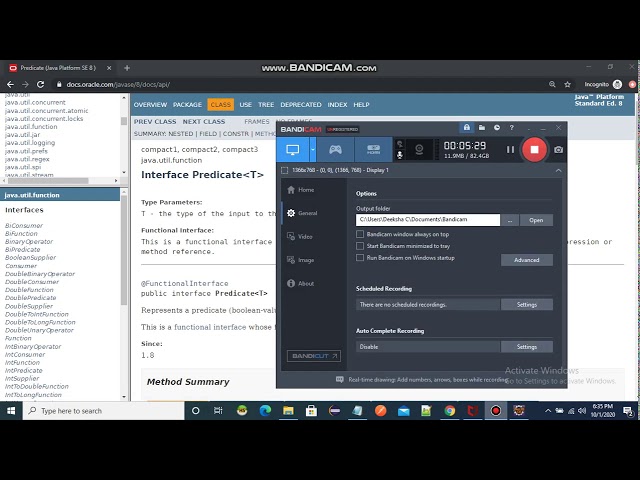Open File Explorer from taskbar

click(288, 411)
